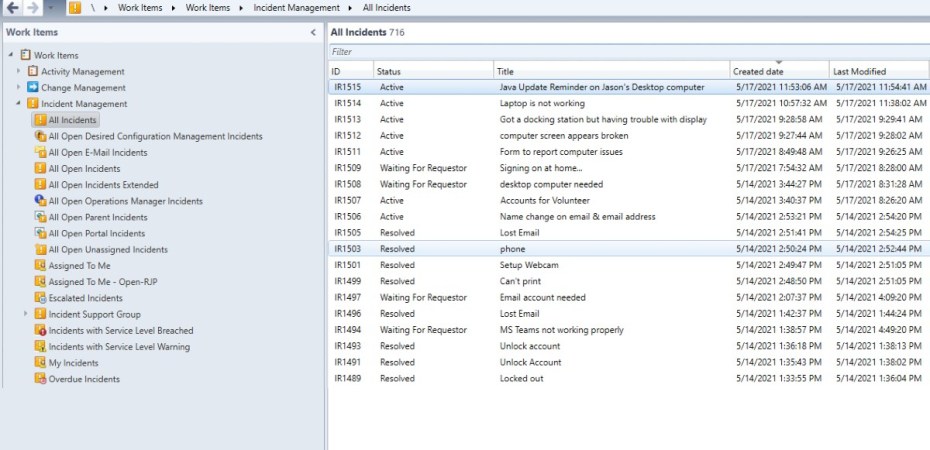930x450 pixels.
Task: Select incident IR1509 row
Action: (x=629, y=168)
